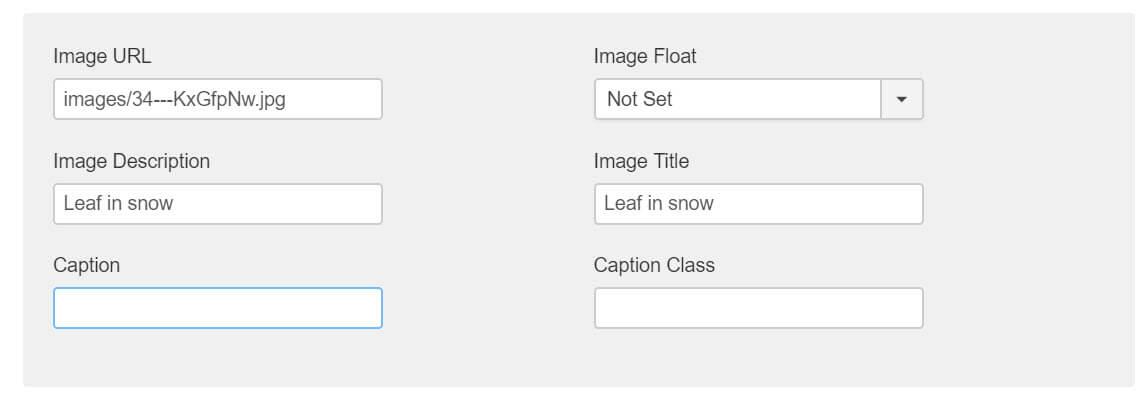The height and width of the screenshot is (393, 1144).
Task: Focus the Caption Class text box
Action: pyautogui.click(x=759, y=308)
